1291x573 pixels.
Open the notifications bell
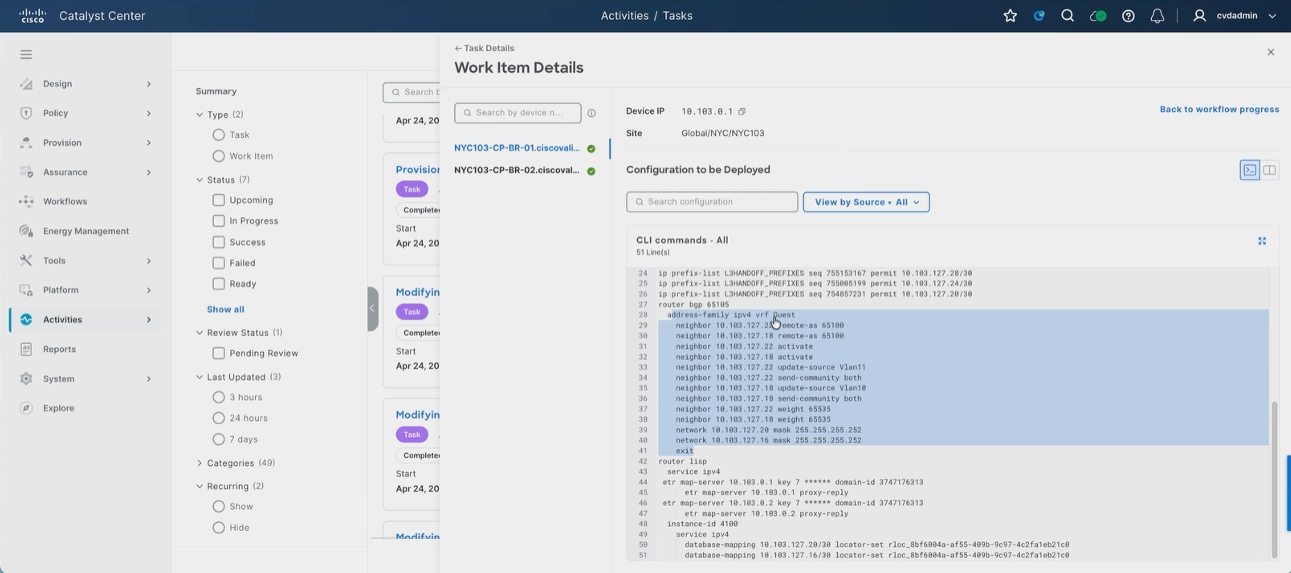(x=1157, y=16)
